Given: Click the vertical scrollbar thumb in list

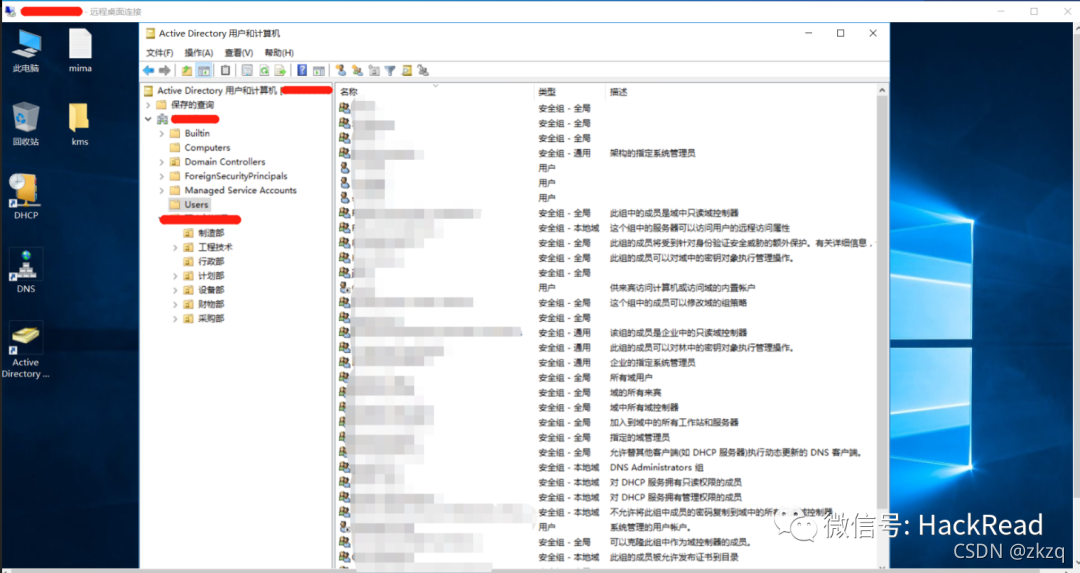Looking at the screenshot, I should coord(882,303).
